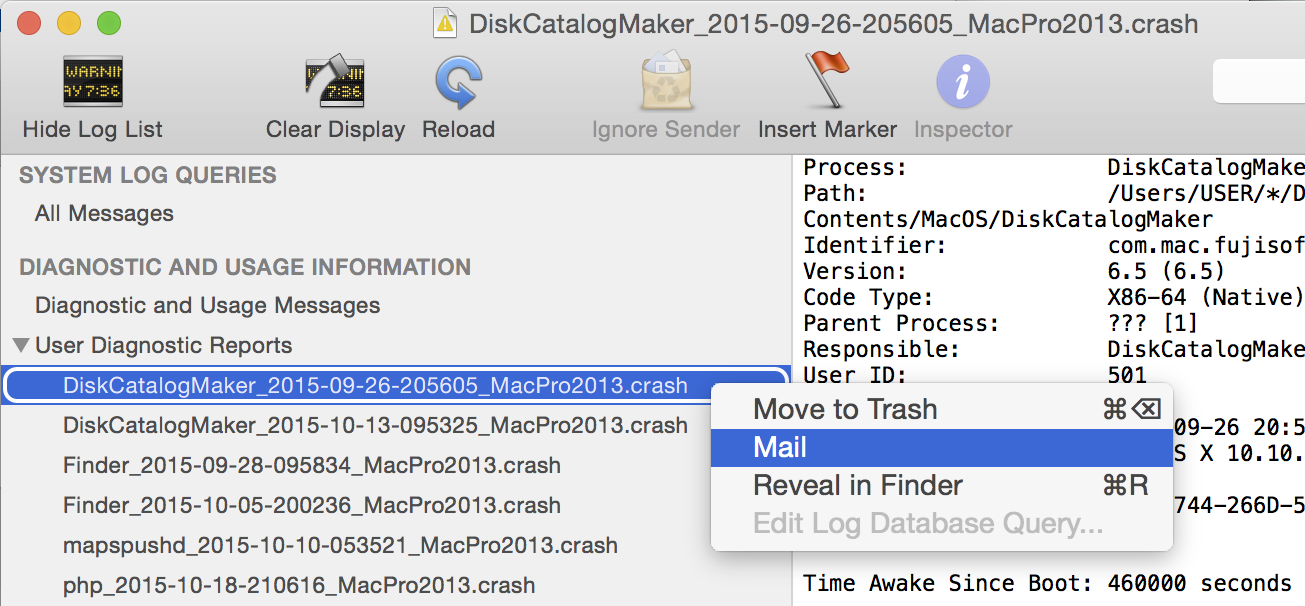
Task: Click the Insert Marker flag icon
Action: tap(827, 80)
